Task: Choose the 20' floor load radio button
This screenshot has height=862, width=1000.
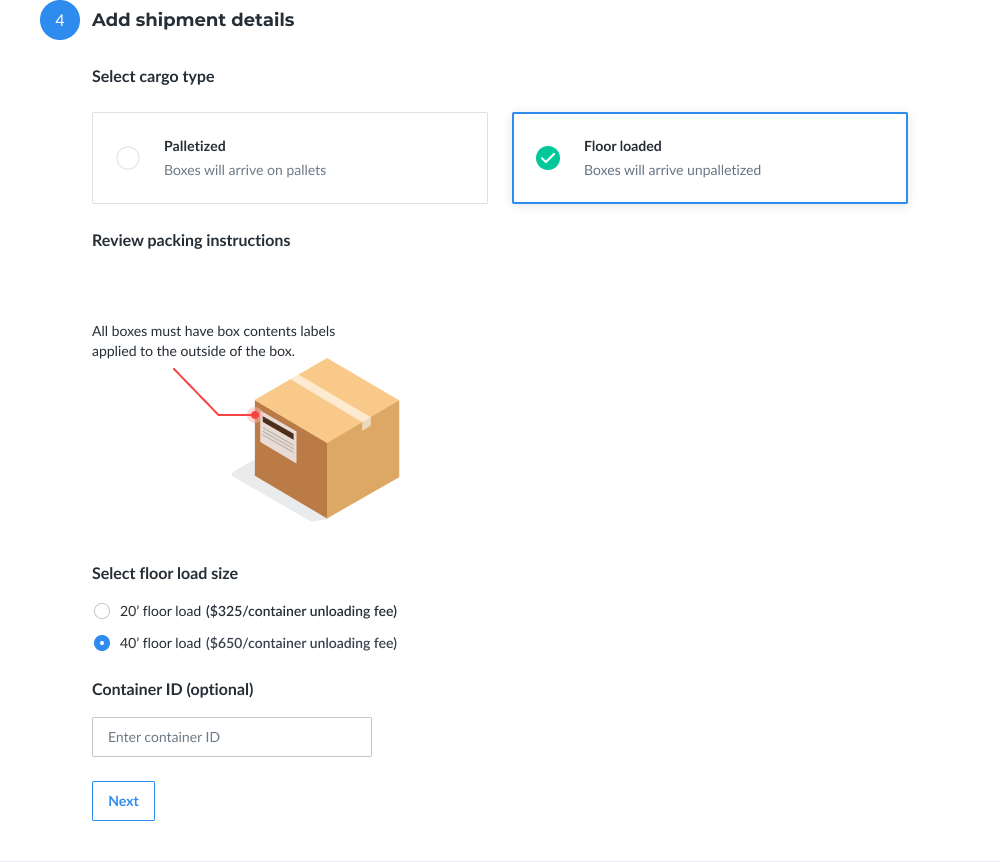Action: (x=102, y=611)
